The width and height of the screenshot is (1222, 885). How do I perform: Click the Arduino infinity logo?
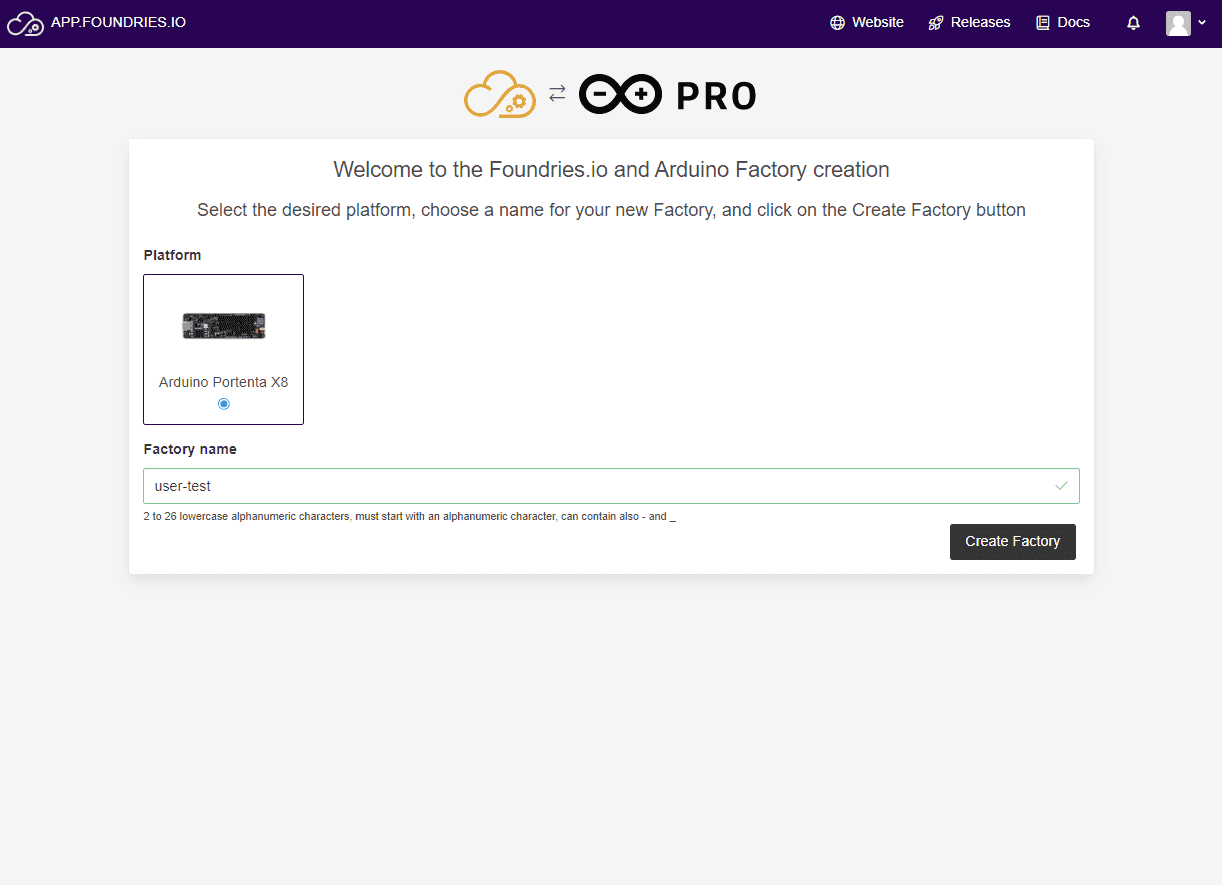click(x=620, y=95)
